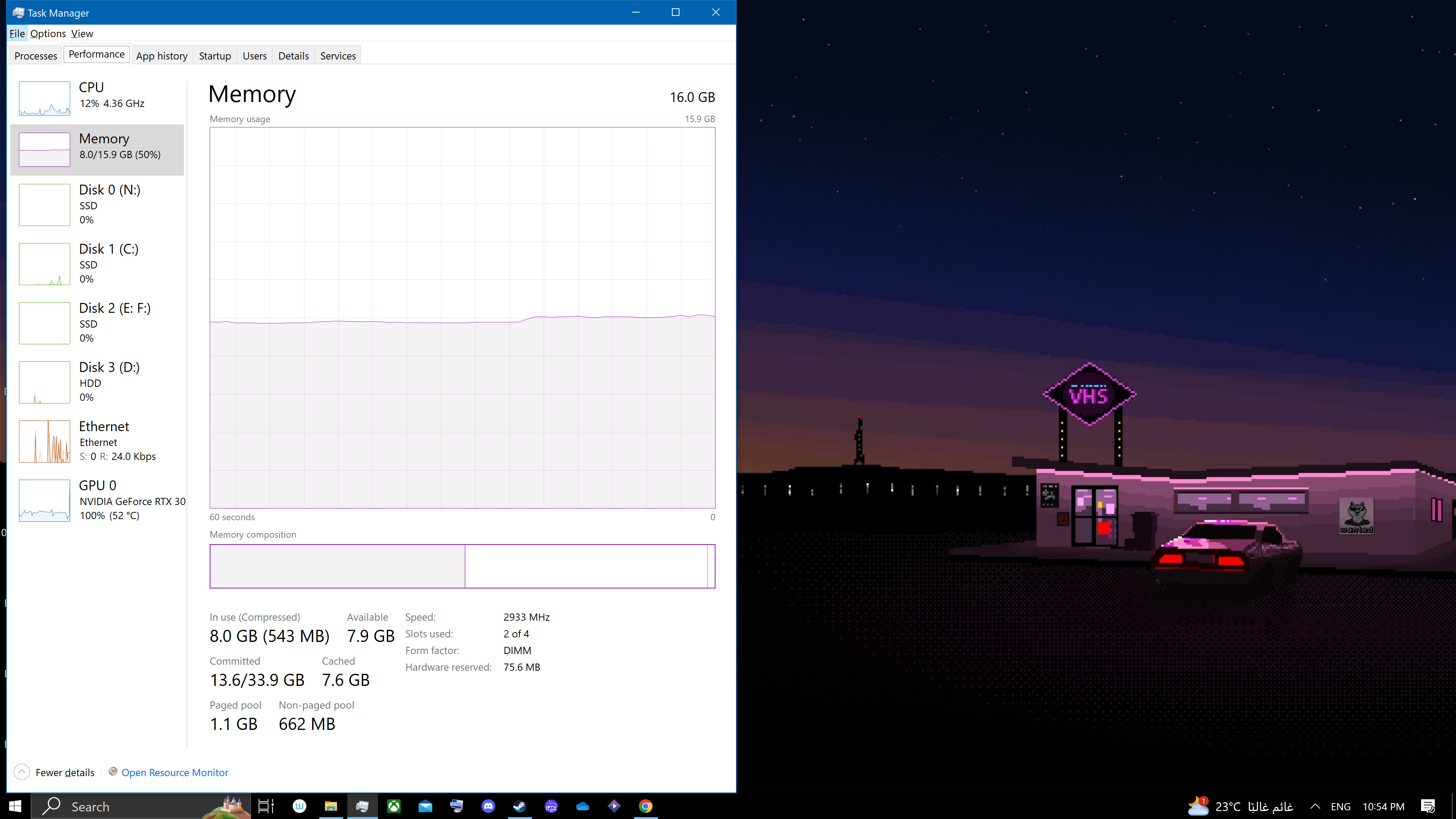The height and width of the screenshot is (819, 1456).
Task: Open the View menu
Action: coord(82,33)
